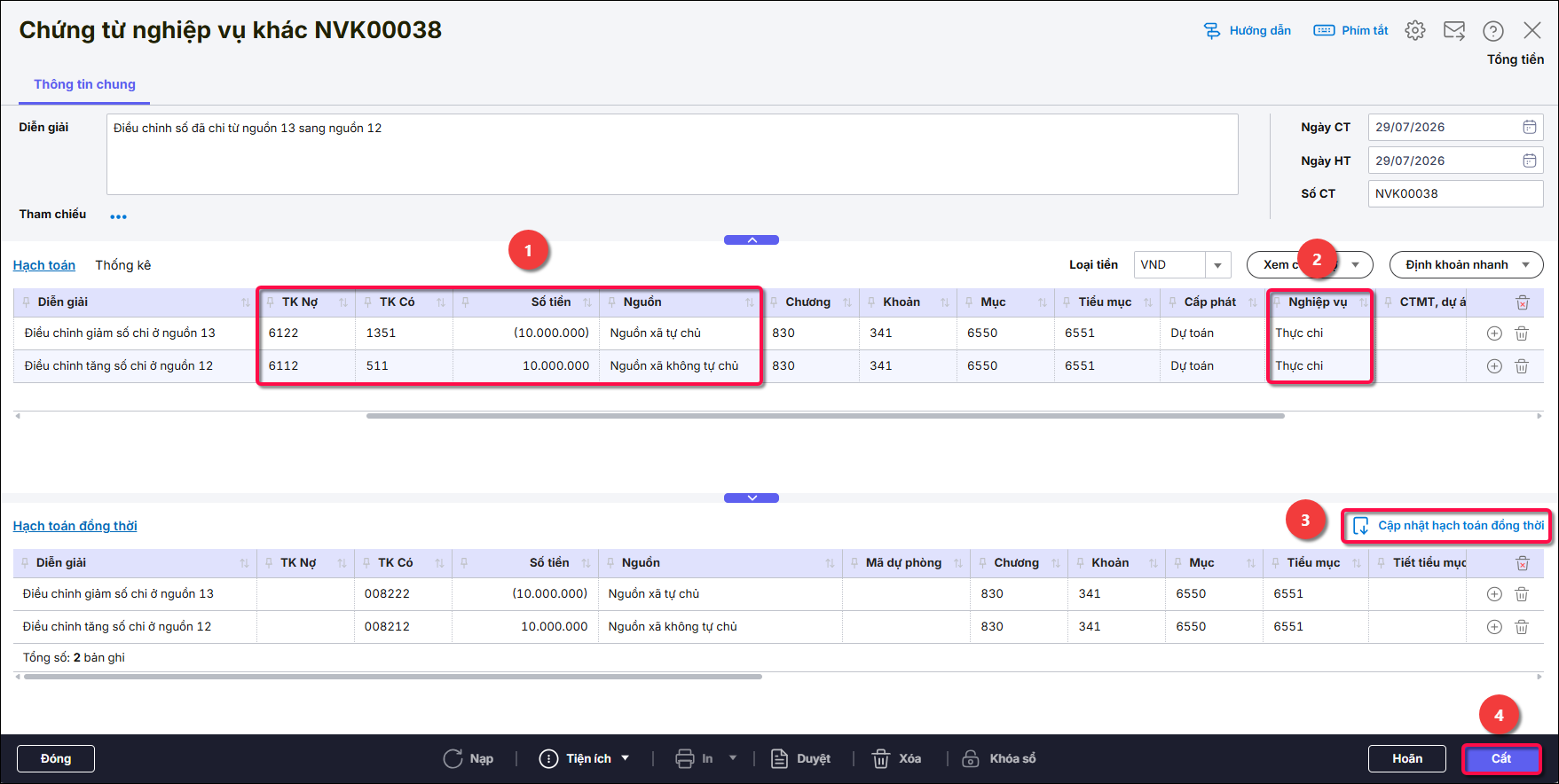Screen dimensions: 1559x784
Task: Add row after 'Điều chỉnh tăng số chi ở nguồn 12' in Hạch toán
Action: [1494, 366]
